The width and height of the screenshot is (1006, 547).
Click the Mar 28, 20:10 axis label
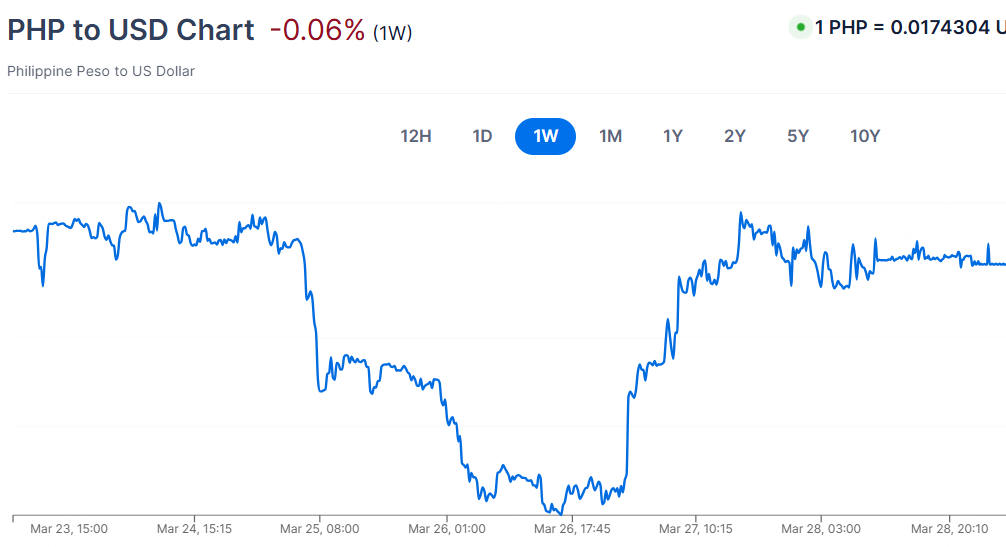(x=949, y=528)
